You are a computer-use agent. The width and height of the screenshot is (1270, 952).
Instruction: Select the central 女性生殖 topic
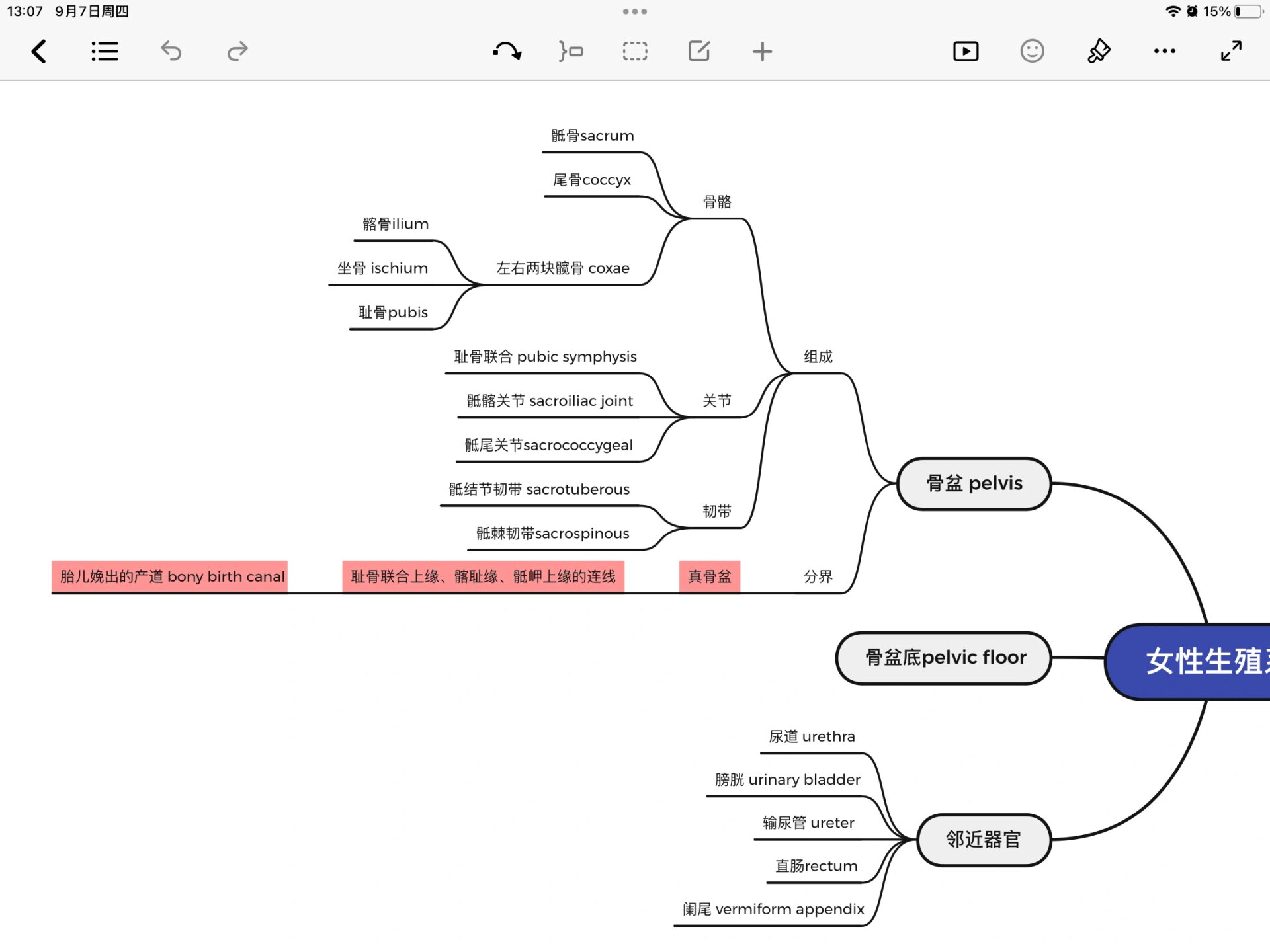click(x=1188, y=661)
